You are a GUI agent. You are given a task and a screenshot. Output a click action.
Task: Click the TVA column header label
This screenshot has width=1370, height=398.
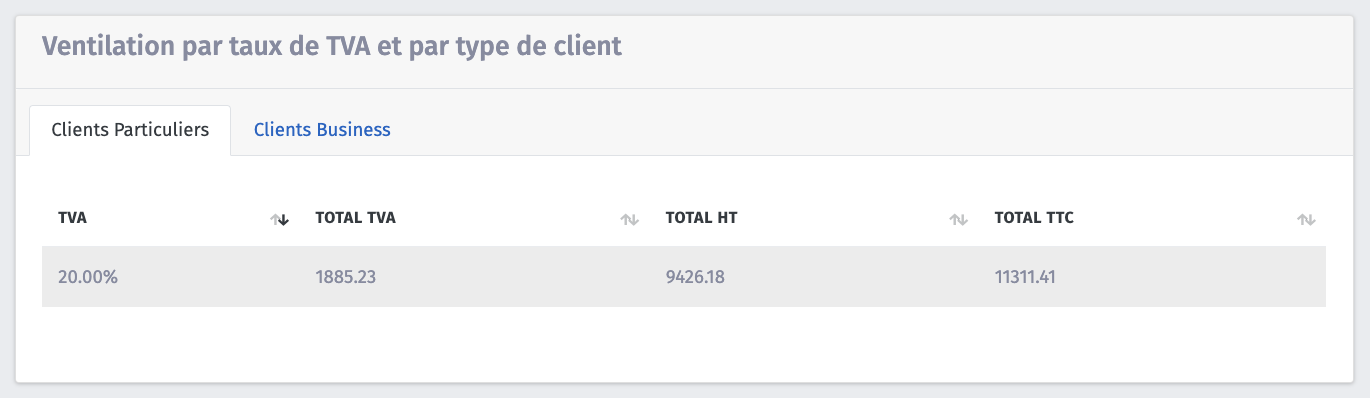click(x=72, y=218)
